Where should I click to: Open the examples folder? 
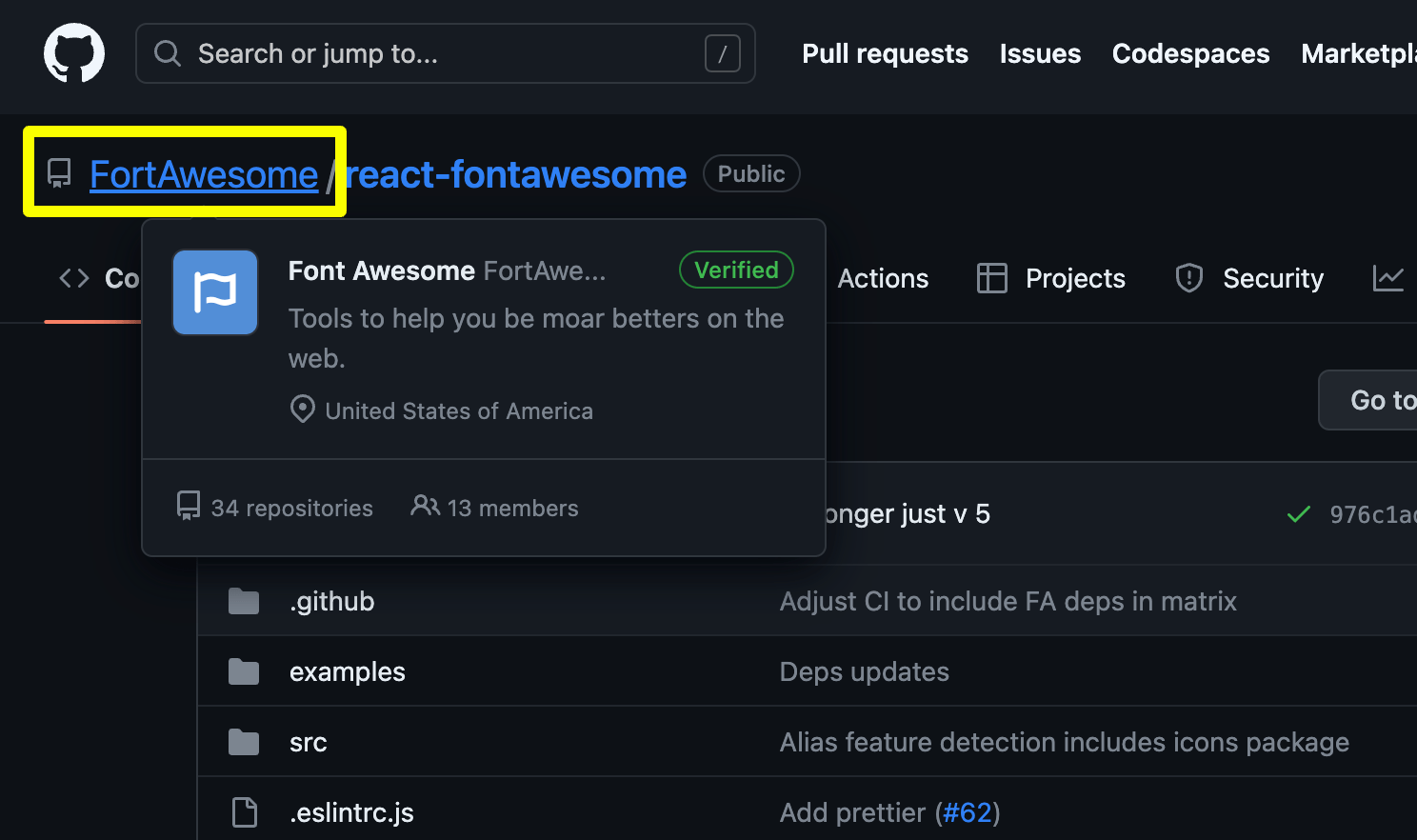point(348,671)
